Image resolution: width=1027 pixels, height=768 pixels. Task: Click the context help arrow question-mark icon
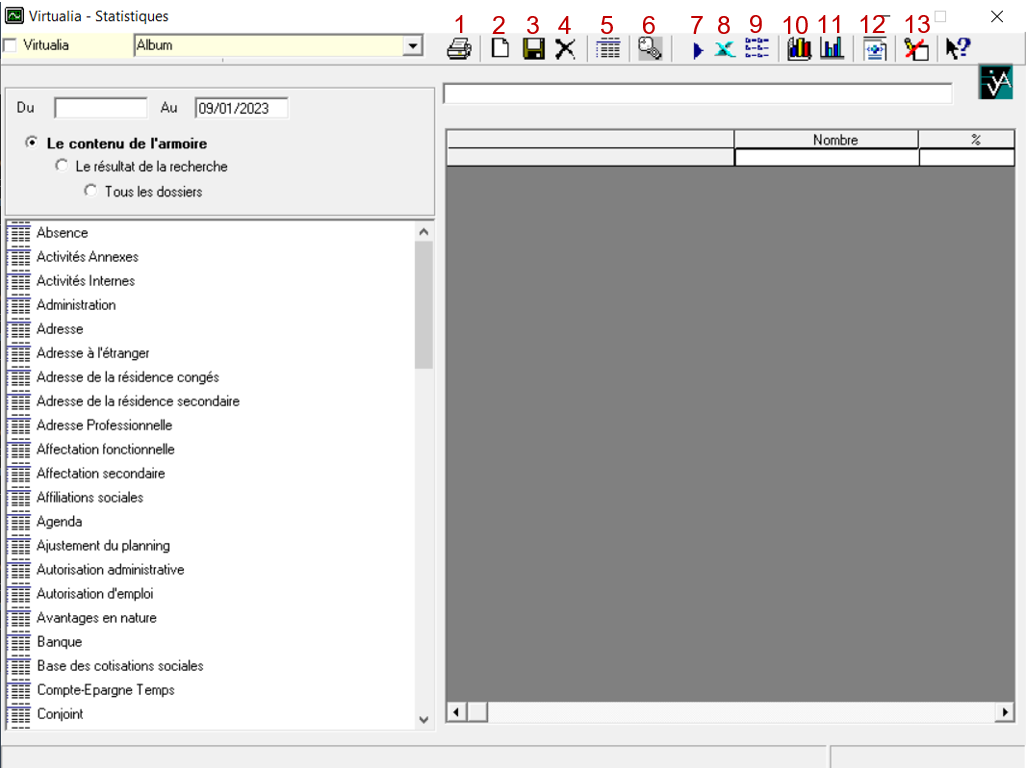[958, 49]
